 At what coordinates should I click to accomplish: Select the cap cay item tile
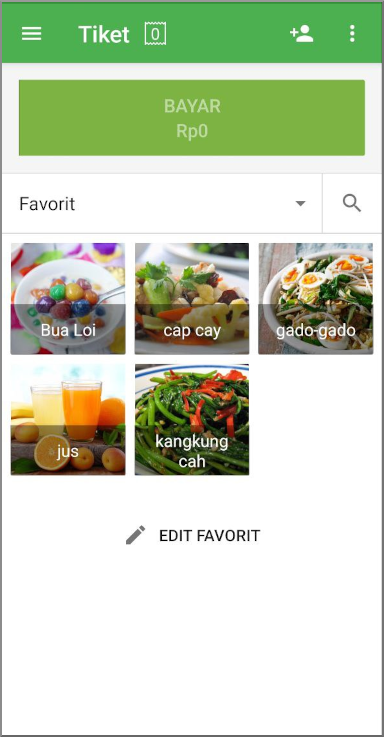coord(192,298)
